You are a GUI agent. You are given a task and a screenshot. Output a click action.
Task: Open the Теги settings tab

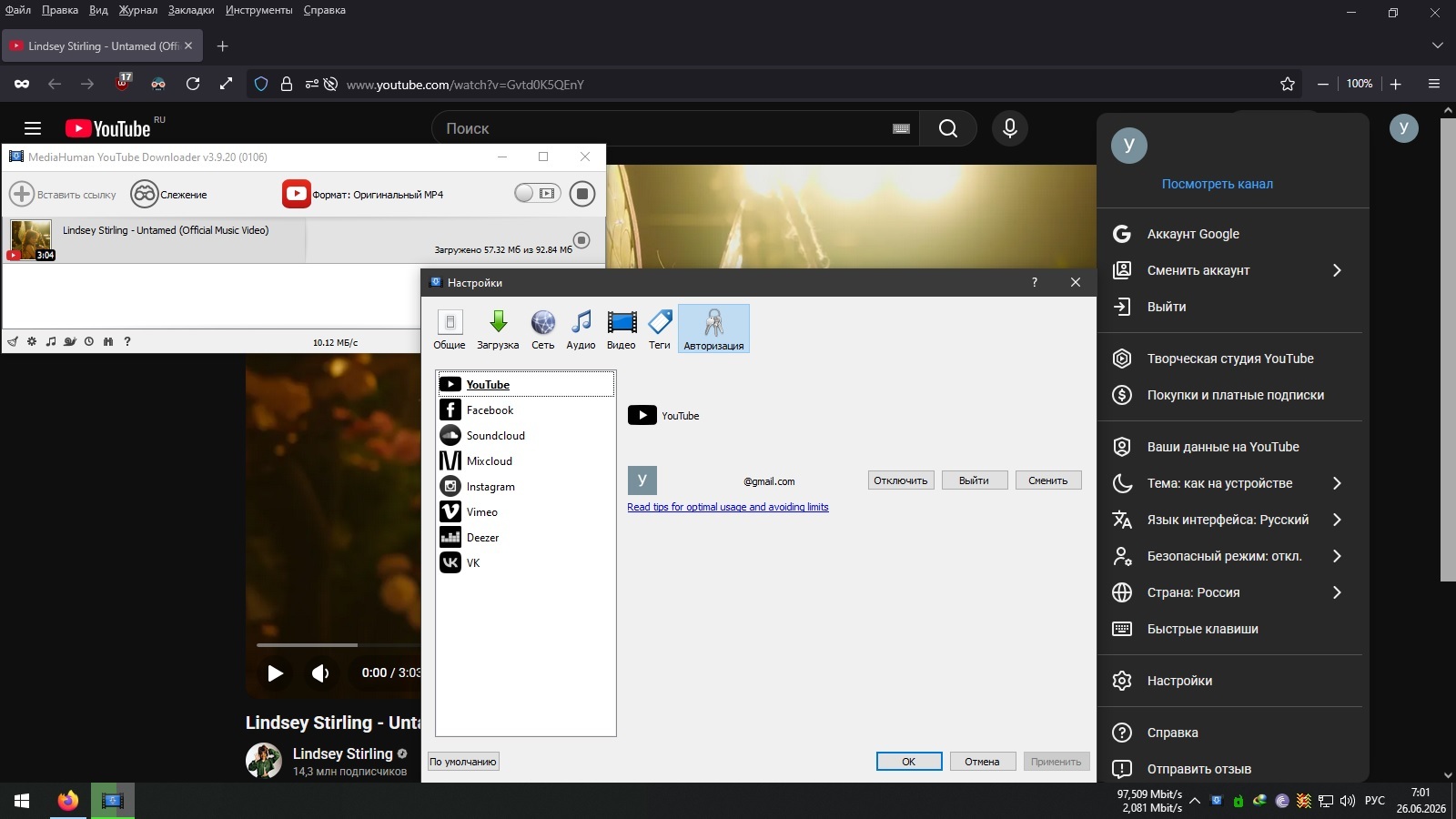(660, 329)
